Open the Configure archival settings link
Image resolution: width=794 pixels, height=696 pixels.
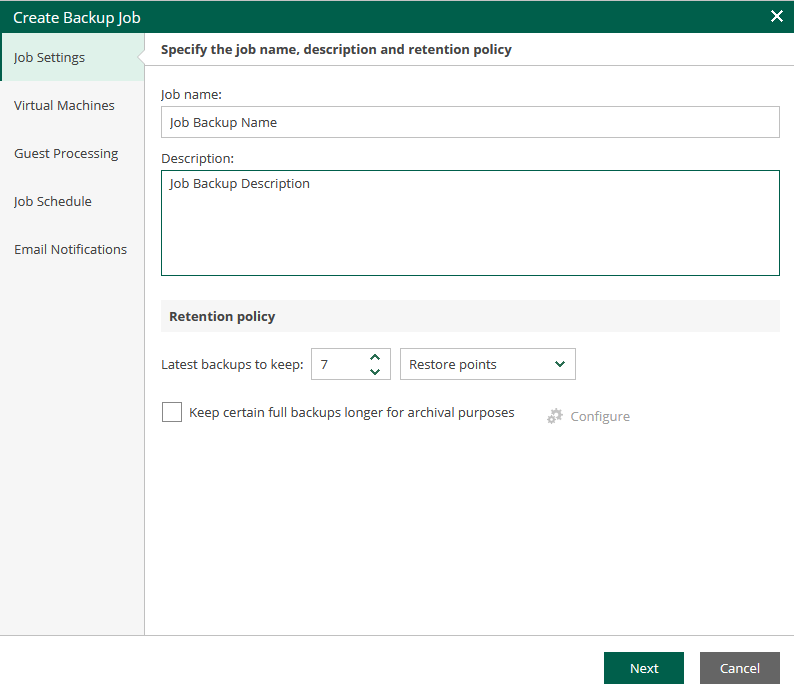click(599, 416)
